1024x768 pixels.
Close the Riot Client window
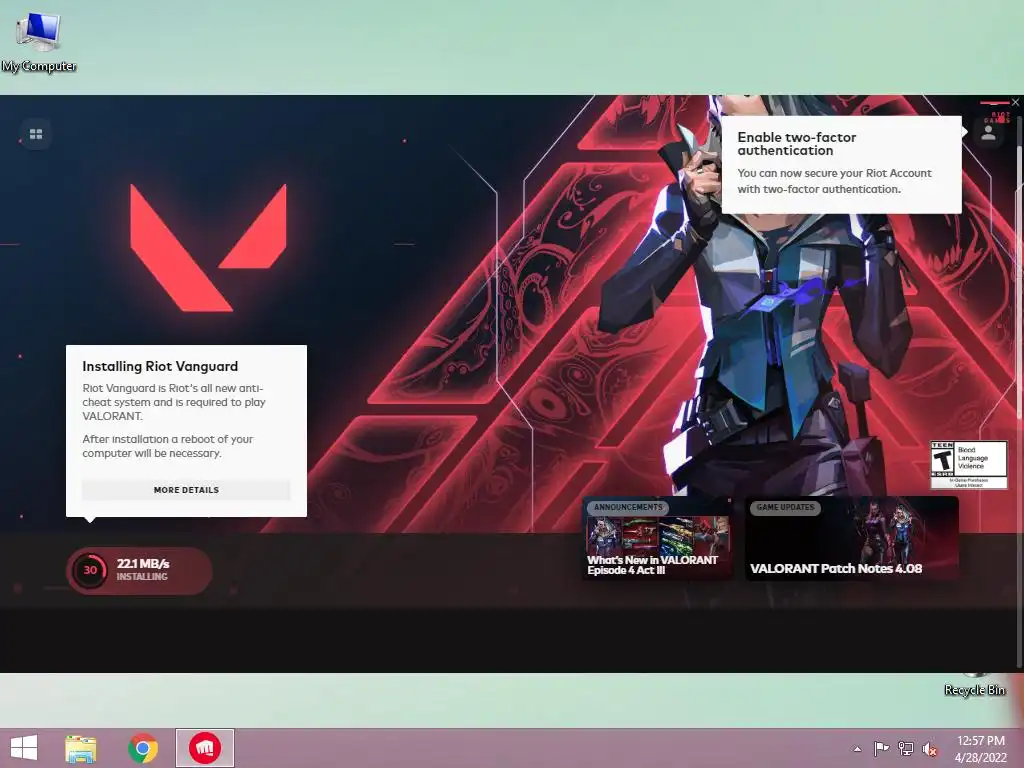1015,103
